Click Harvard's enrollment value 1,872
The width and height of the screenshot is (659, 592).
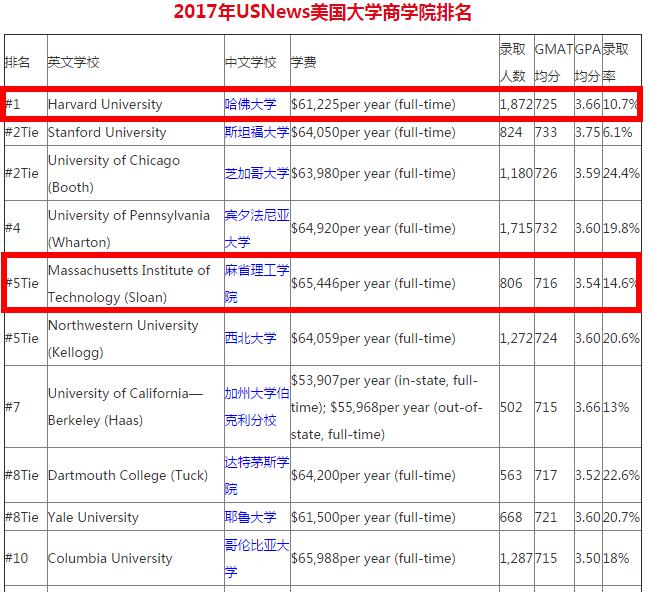point(517,104)
